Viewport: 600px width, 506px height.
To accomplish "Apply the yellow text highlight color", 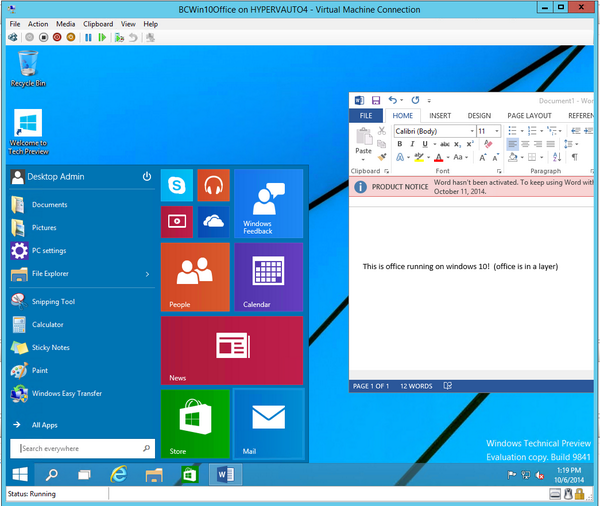I will [419, 157].
